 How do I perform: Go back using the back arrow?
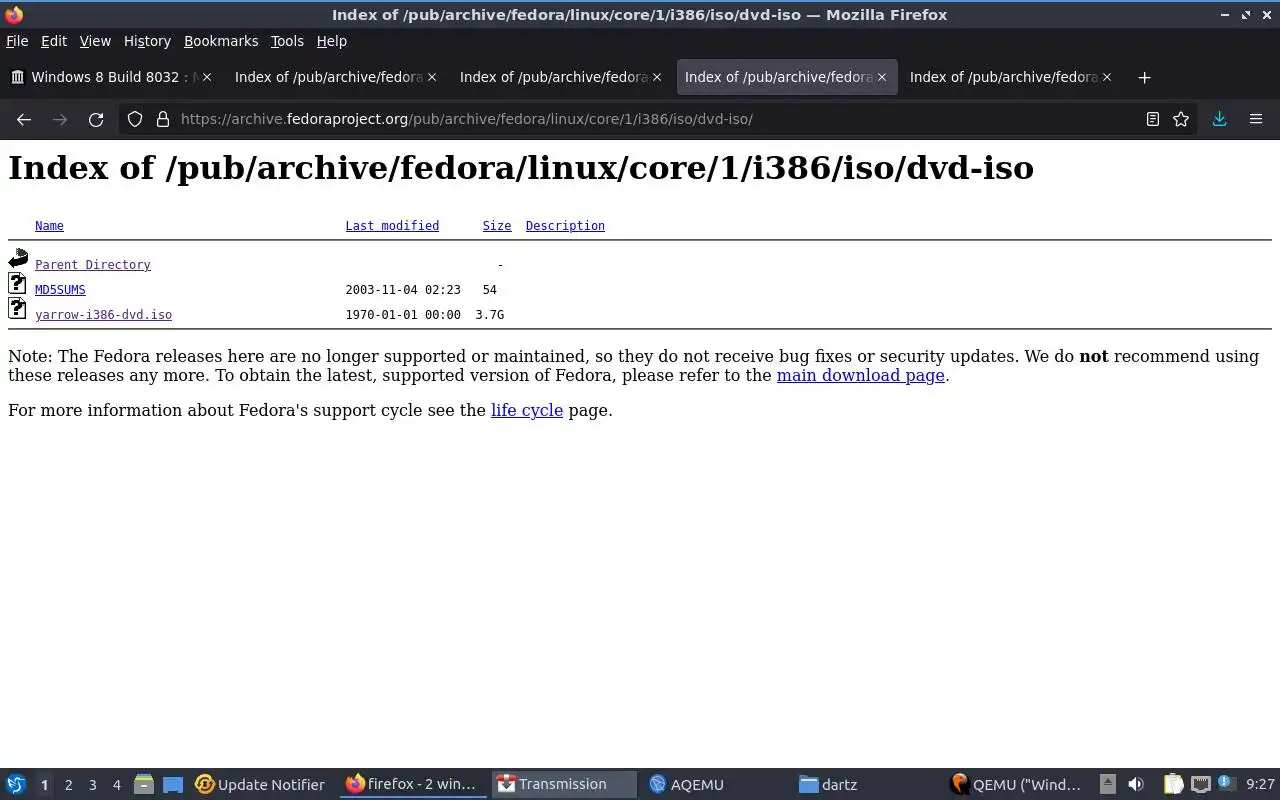(x=24, y=119)
